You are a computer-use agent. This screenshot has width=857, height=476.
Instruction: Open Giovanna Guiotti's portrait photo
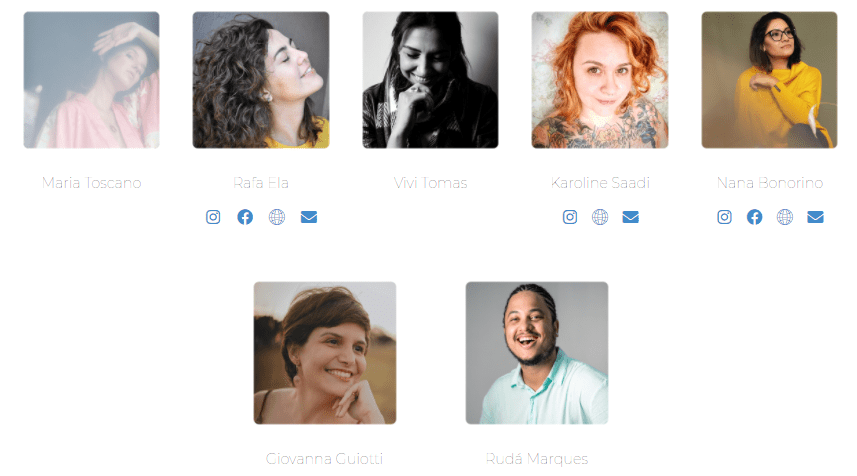click(x=325, y=353)
